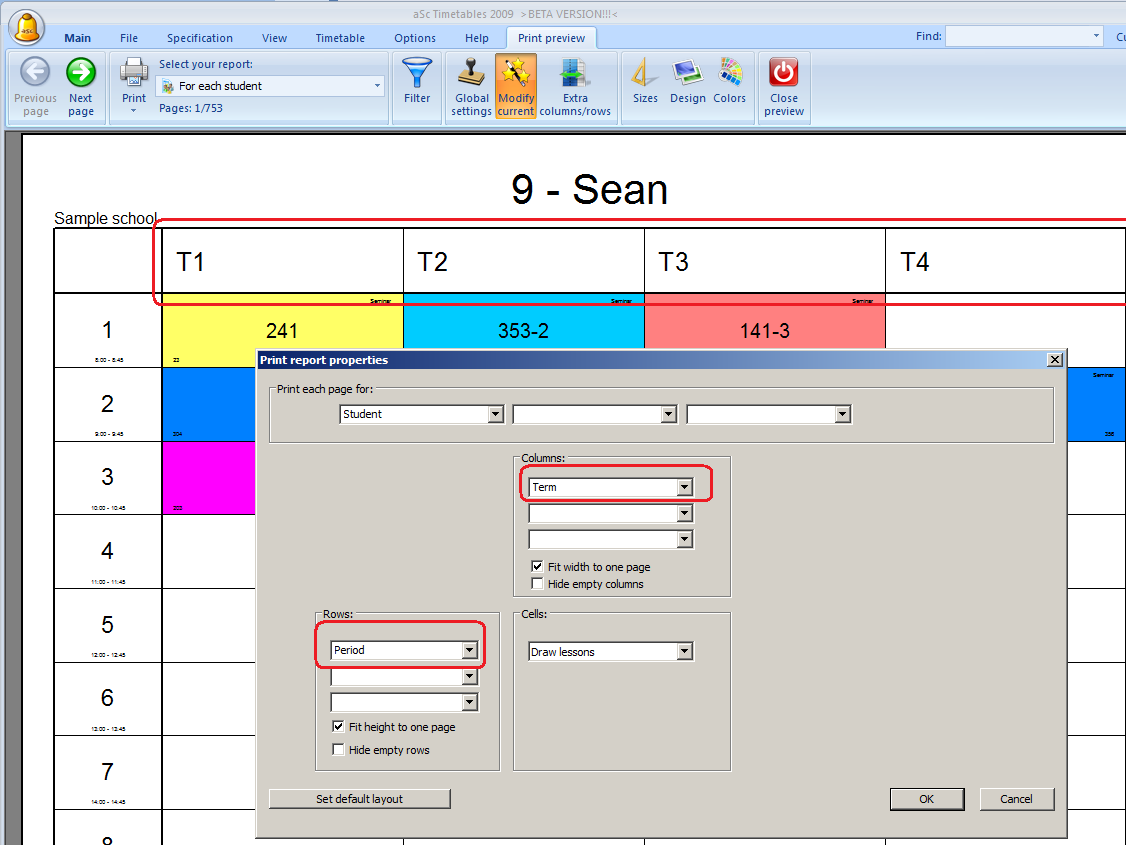1126x845 pixels.
Task: Enable Hide empty rows checkbox
Action: pyautogui.click(x=339, y=750)
